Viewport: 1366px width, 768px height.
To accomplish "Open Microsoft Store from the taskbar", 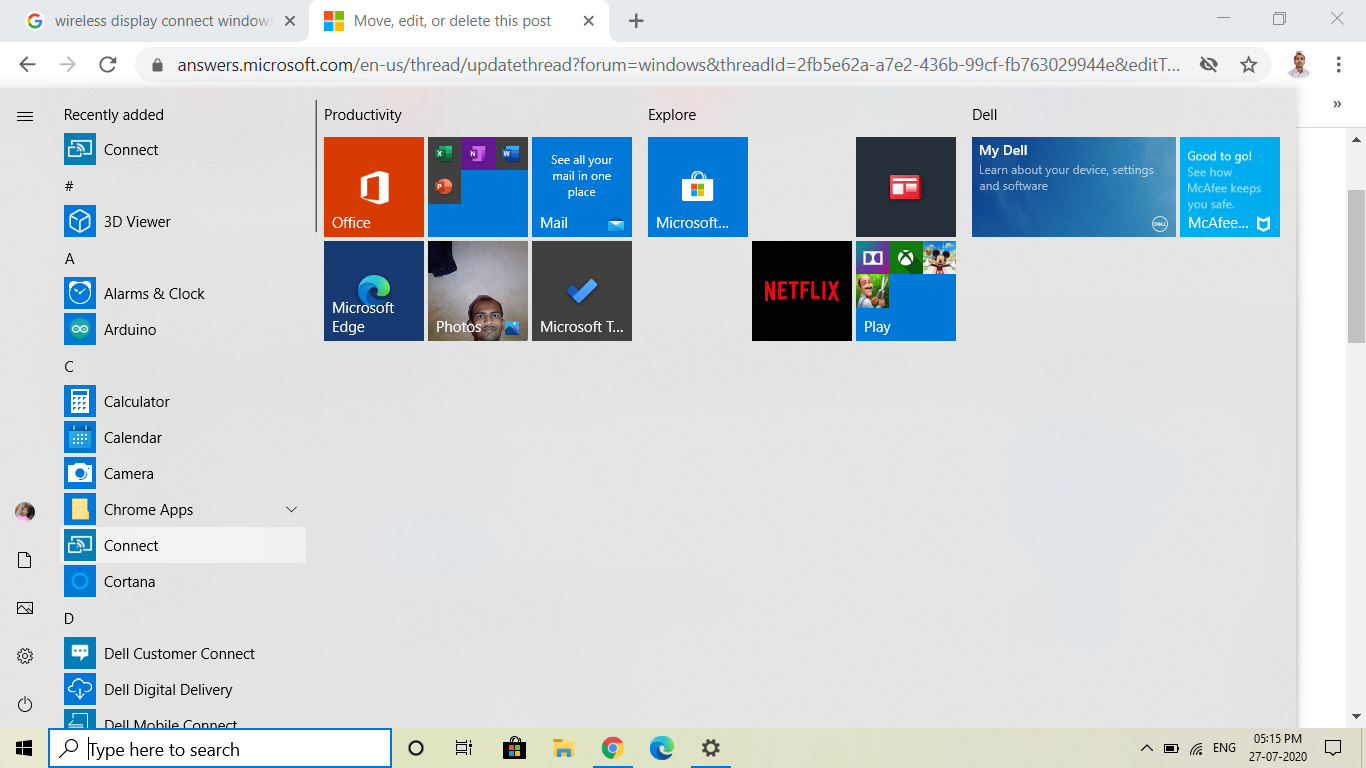I will click(x=514, y=748).
